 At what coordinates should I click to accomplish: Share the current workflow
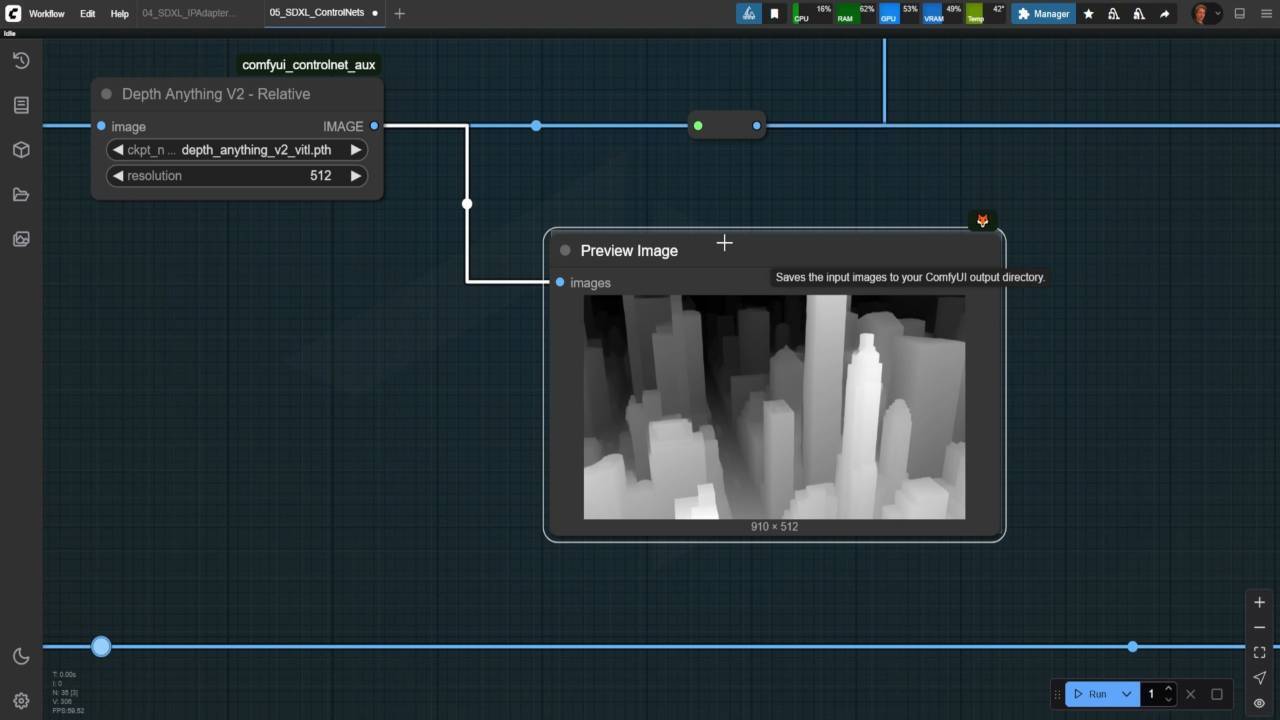point(1163,13)
